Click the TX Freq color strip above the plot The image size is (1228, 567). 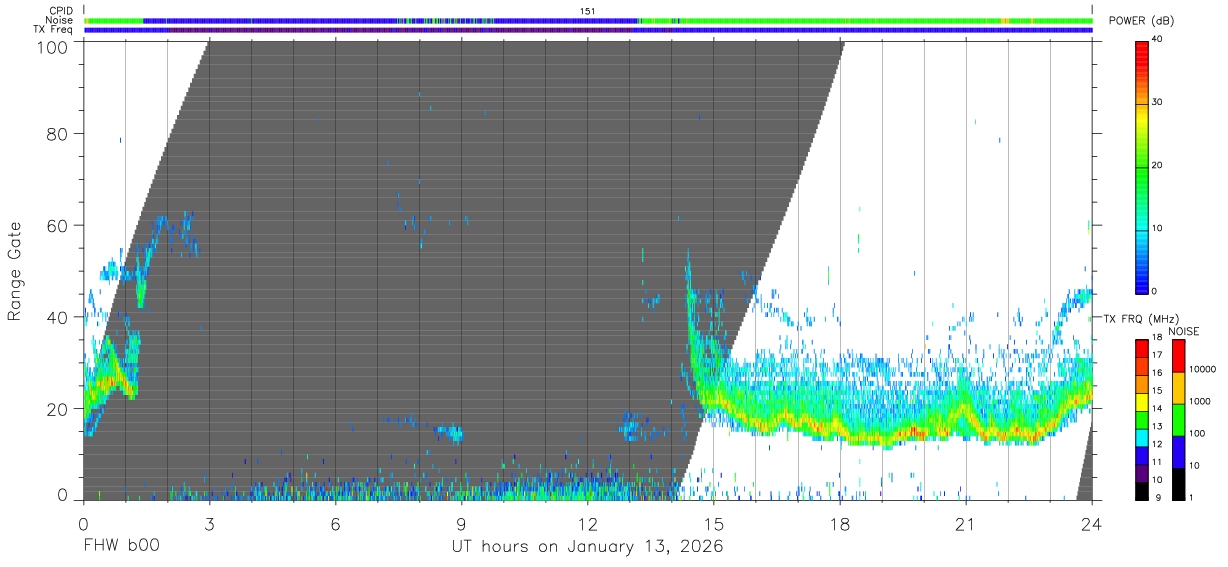[x=588, y=30]
